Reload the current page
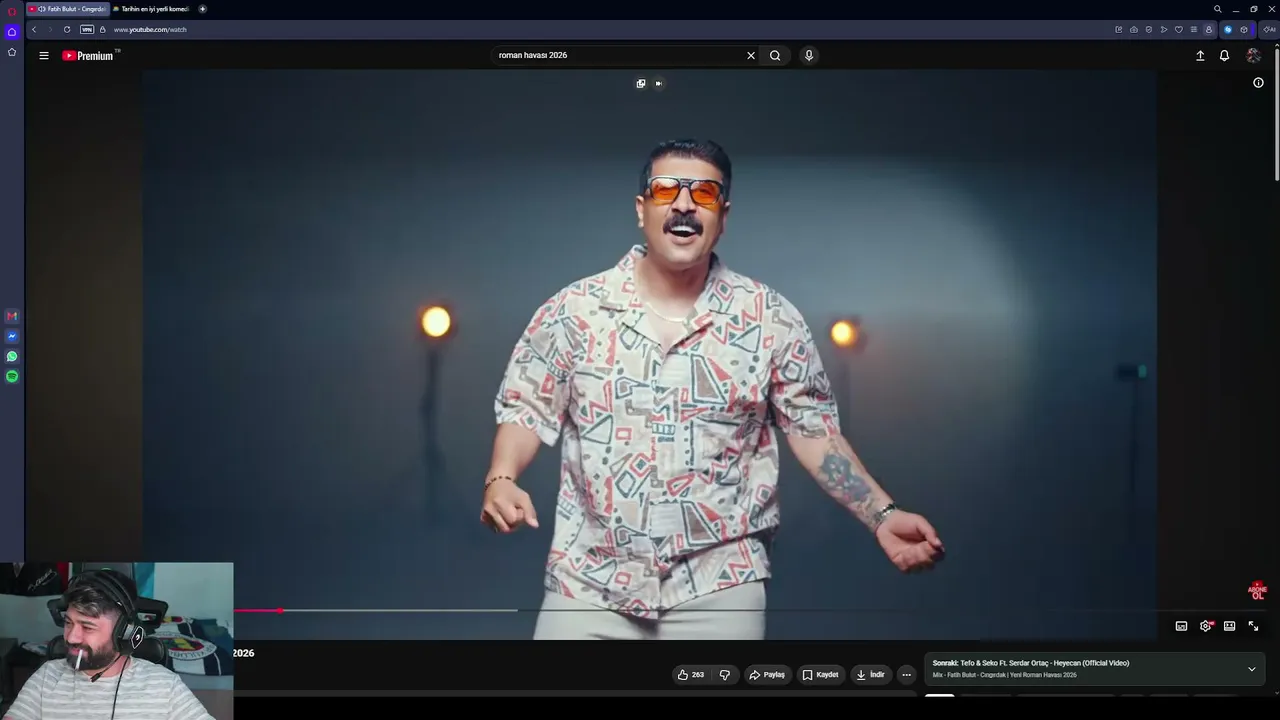 pos(67,30)
